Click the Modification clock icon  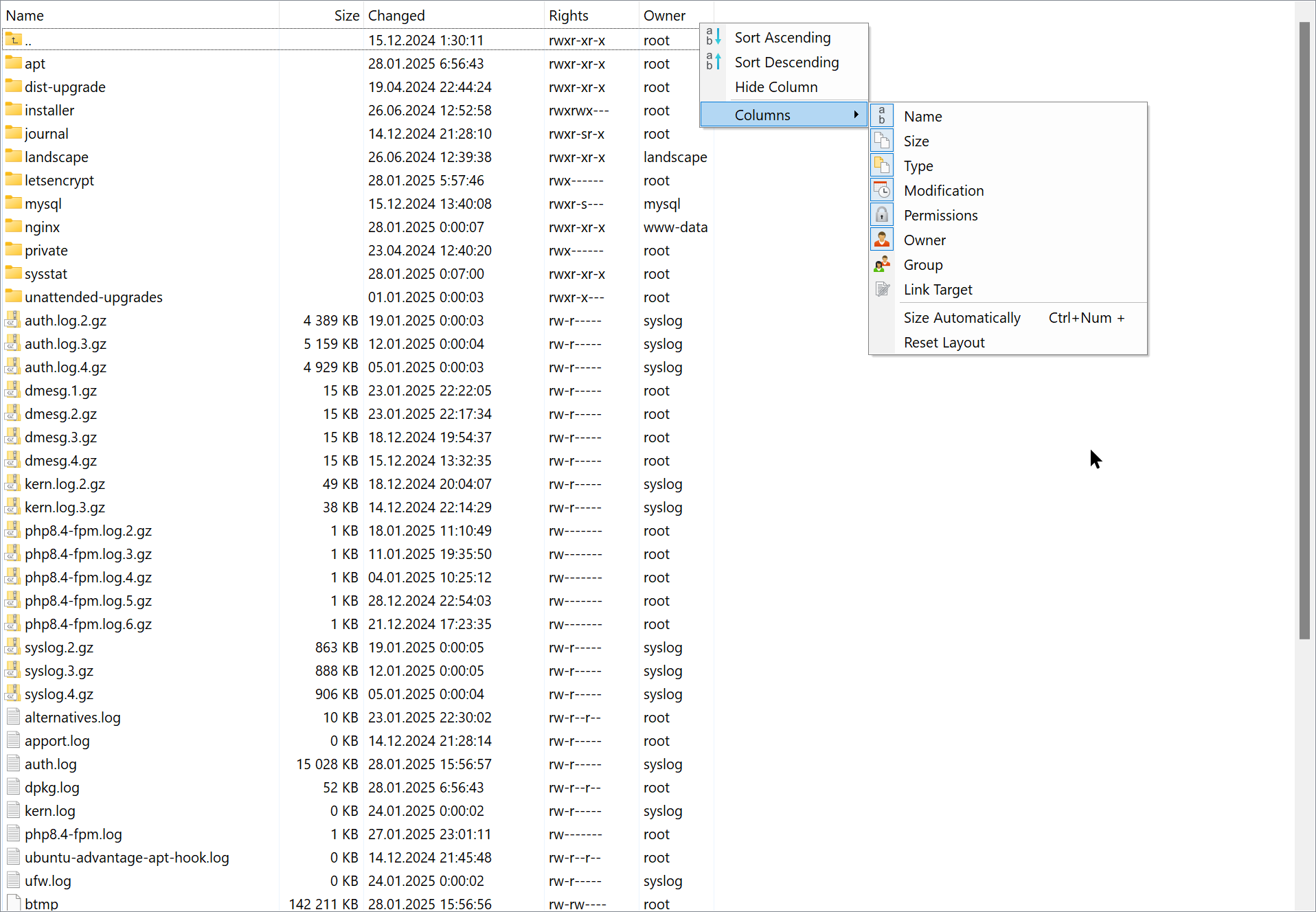point(882,190)
